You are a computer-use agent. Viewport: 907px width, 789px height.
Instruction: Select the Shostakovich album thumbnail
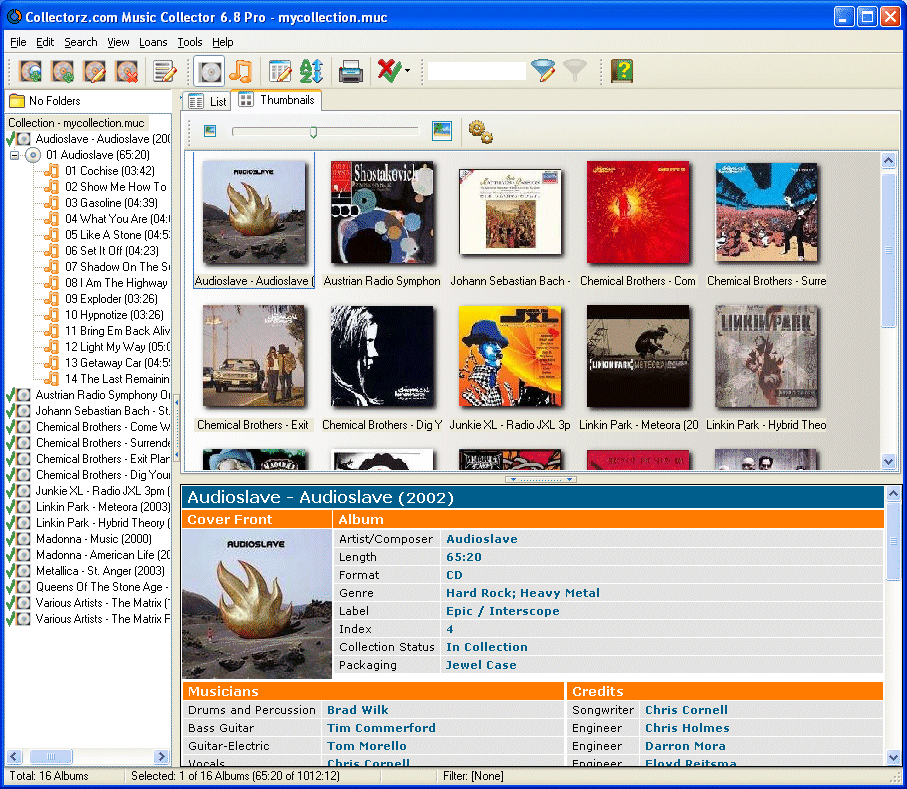(382, 212)
